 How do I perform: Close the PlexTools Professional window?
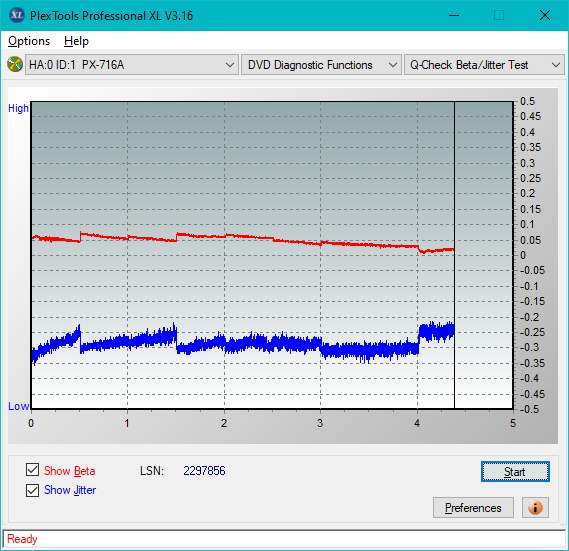tap(545, 15)
